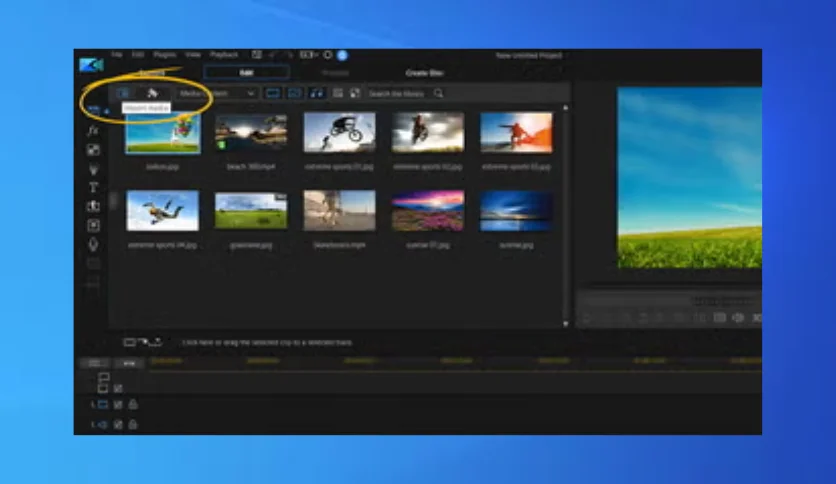Viewport: 836px width, 484px height.
Task: Open the aspect ratio dropdown in top toolbar
Action: click(x=309, y=55)
